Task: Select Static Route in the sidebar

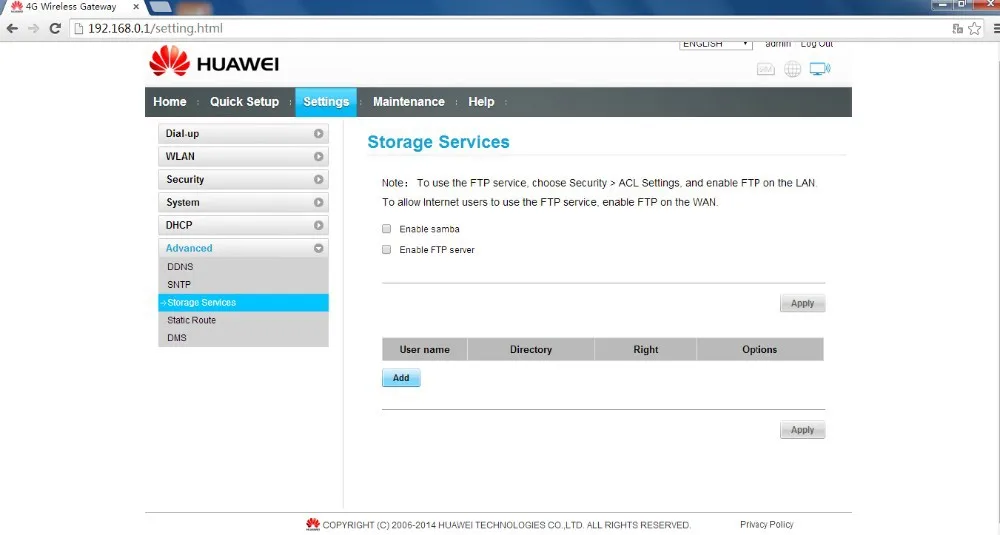Action: tap(191, 320)
